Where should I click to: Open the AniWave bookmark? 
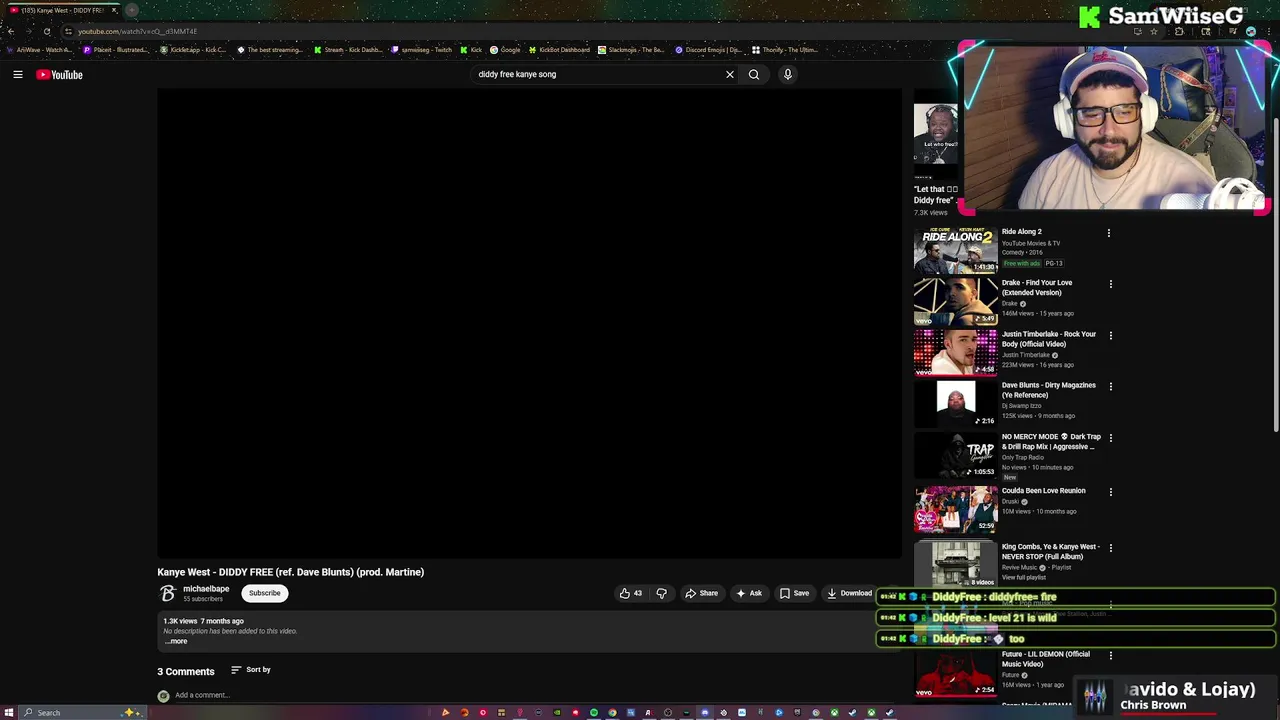click(39, 50)
